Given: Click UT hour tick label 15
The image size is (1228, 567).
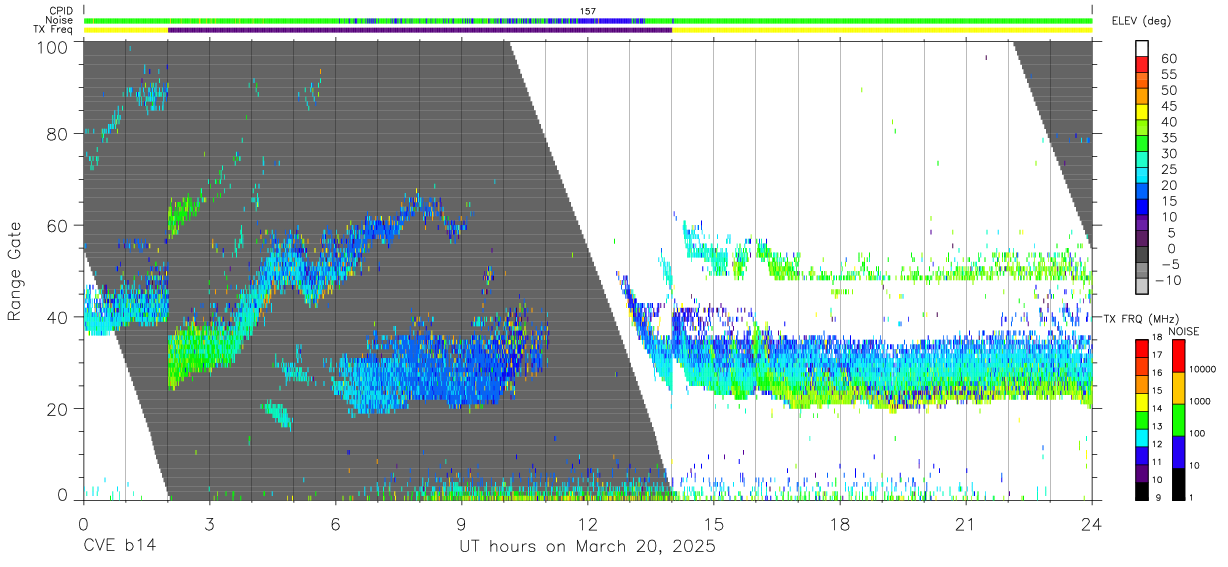Looking at the screenshot, I should point(714,523).
